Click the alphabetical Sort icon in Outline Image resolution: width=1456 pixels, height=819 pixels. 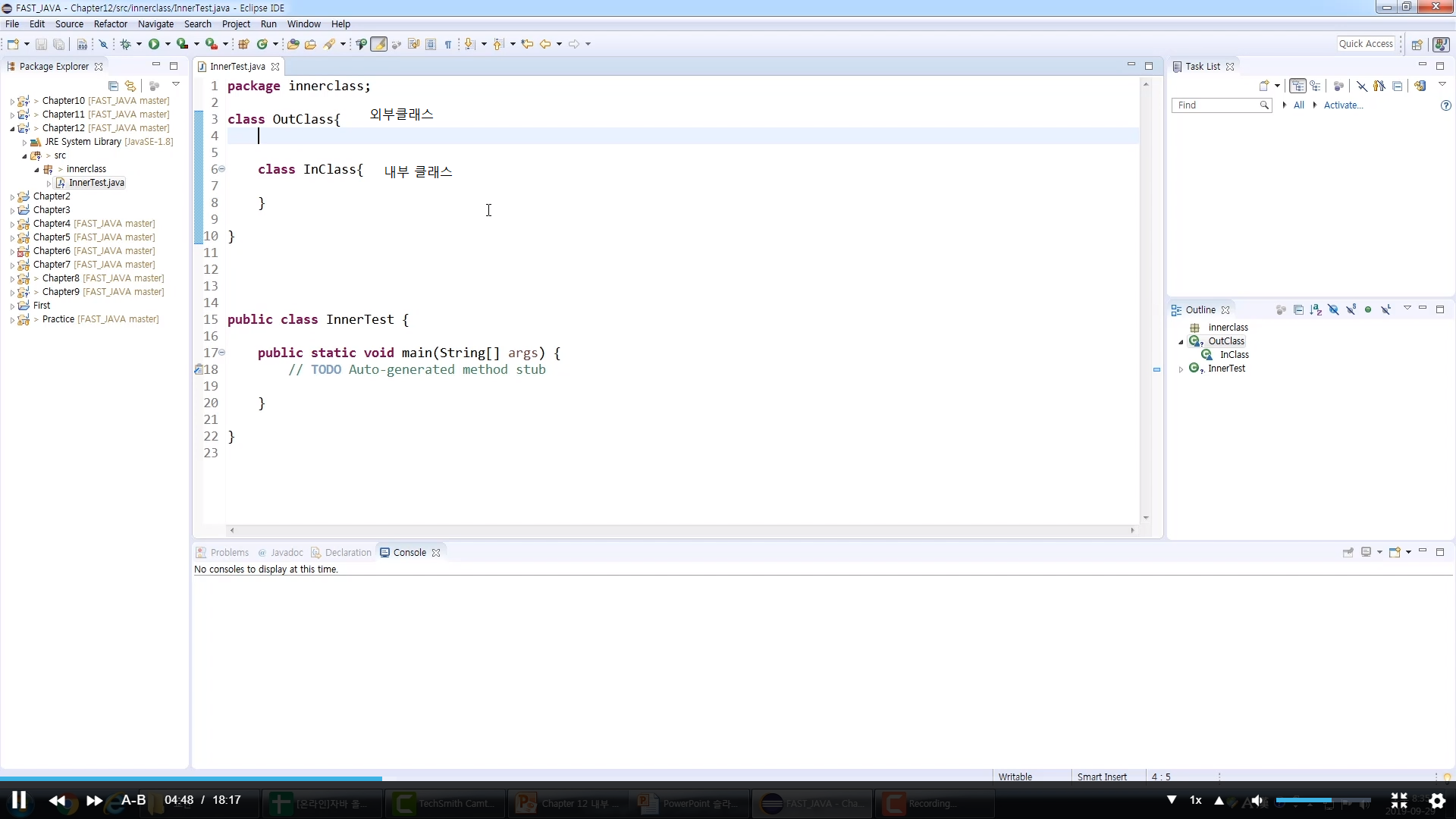[1316, 309]
